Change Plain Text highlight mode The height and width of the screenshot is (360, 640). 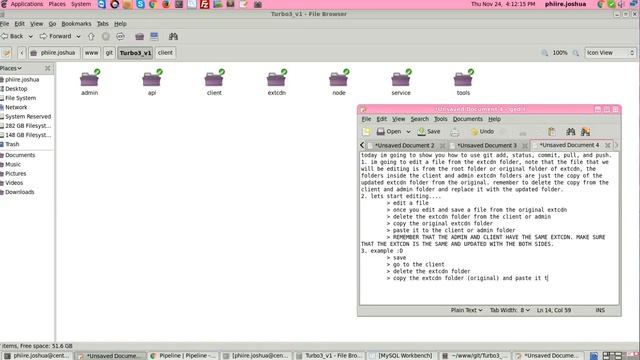466,310
